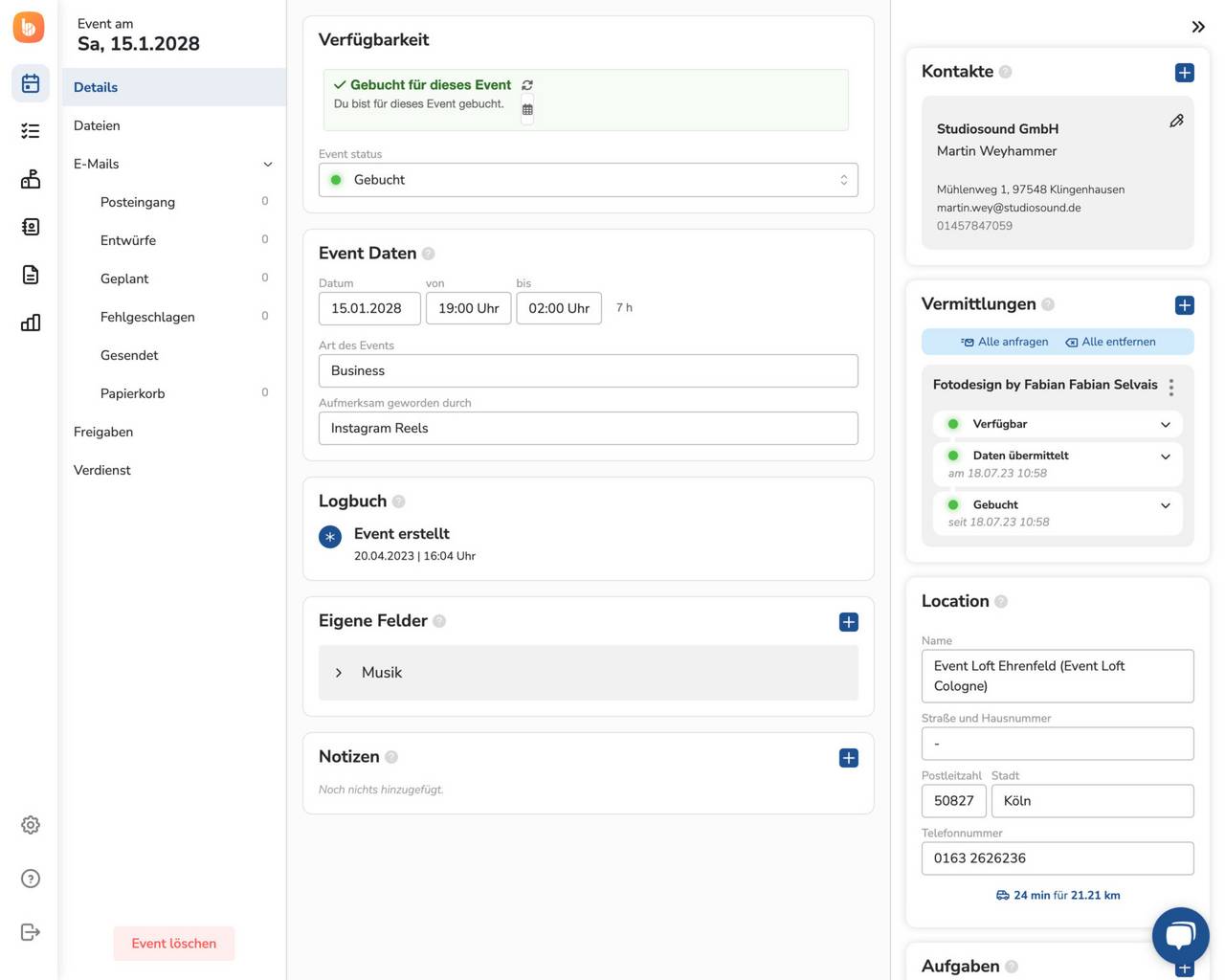Expand the Daten übermittelt status row

click(x=1165, y=457)
